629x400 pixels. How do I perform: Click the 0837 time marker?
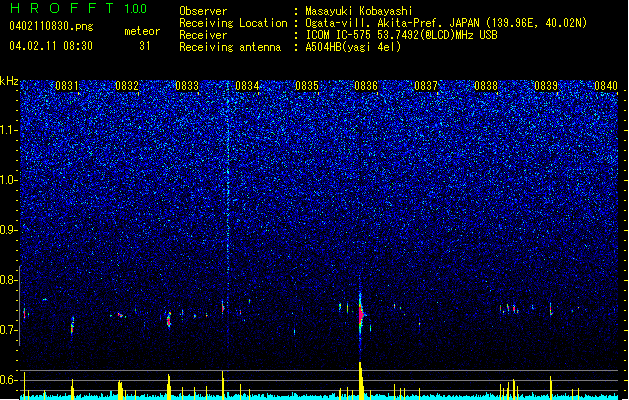point(426,86)
